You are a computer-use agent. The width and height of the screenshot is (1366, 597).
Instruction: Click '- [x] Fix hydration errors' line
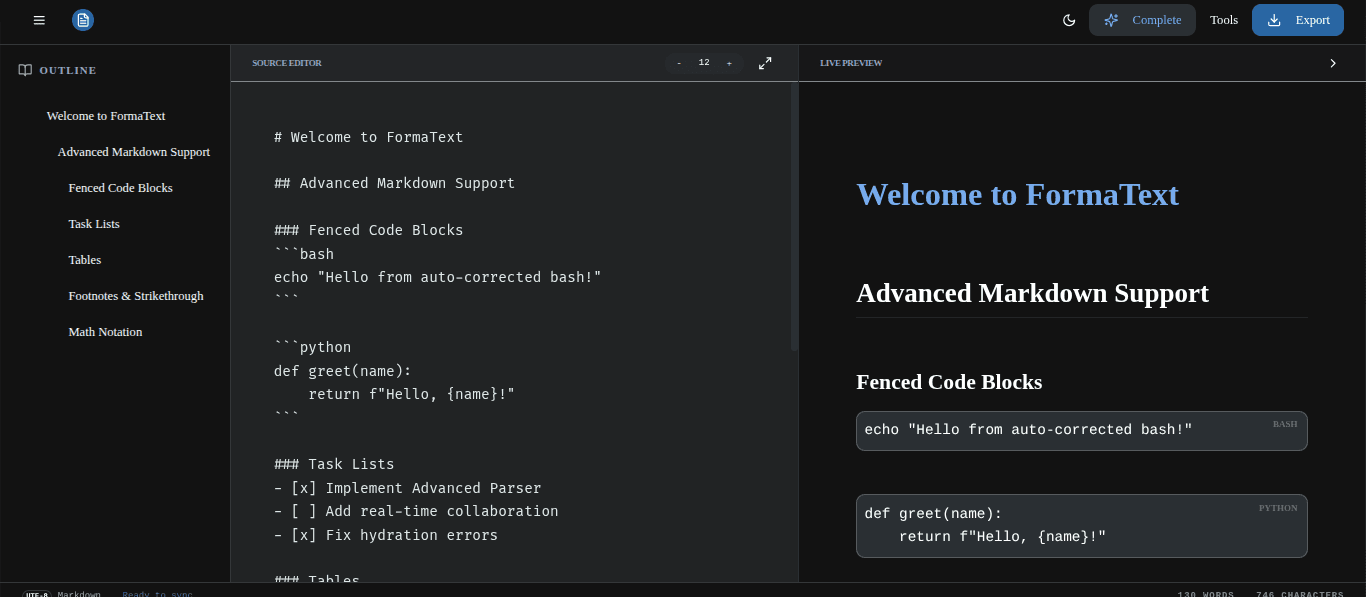click(x=386, y=535)
